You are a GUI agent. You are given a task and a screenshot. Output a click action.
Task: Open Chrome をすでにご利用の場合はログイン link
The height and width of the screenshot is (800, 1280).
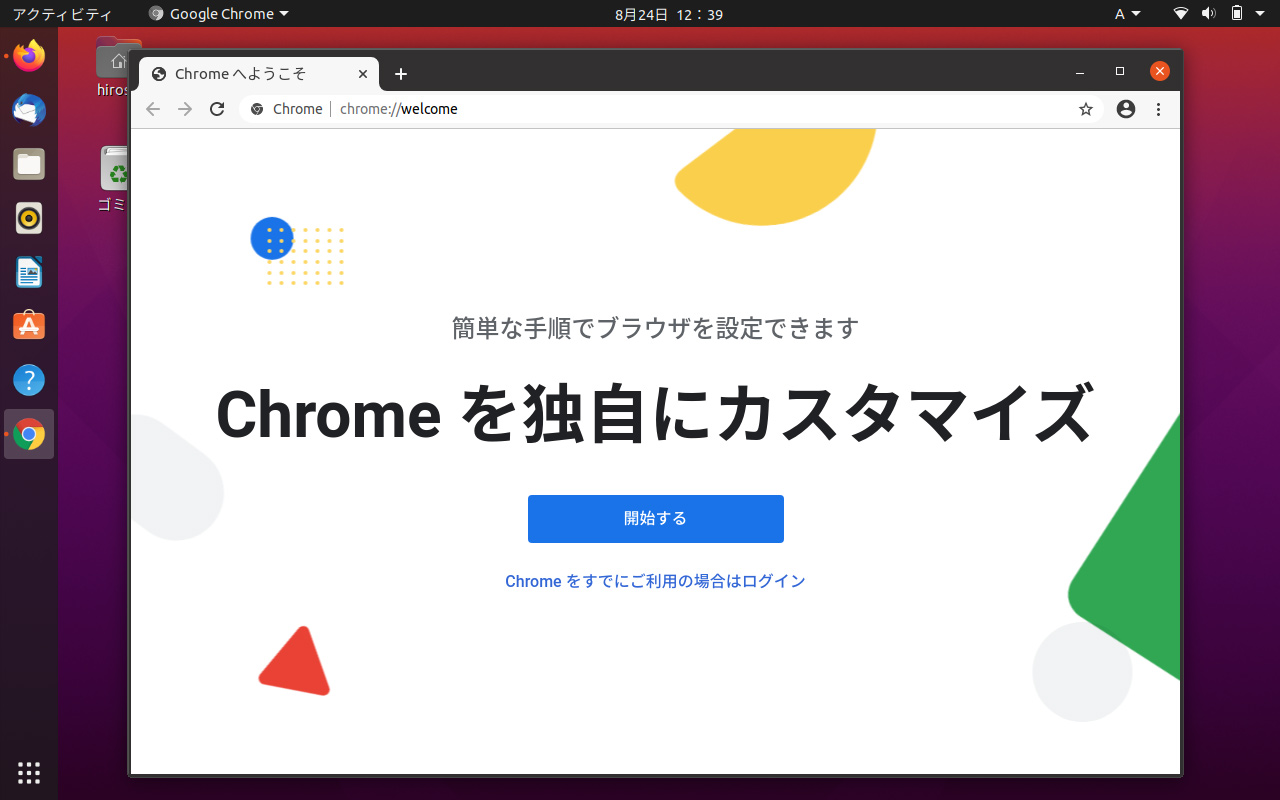click(655, 581)
